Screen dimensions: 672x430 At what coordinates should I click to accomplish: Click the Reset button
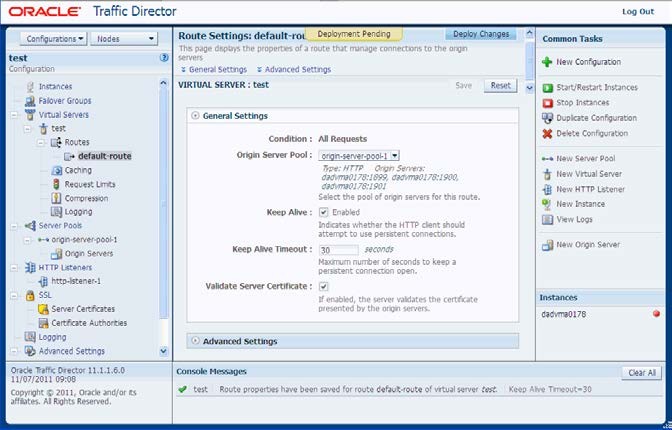(501, 85)
